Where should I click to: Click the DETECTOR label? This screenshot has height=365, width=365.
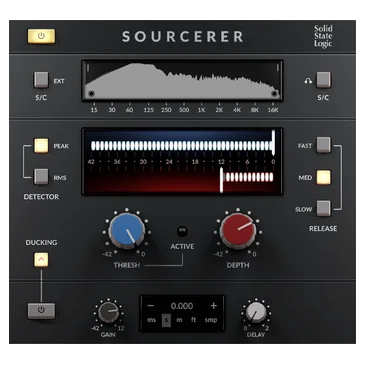click(x=41, y=197)
